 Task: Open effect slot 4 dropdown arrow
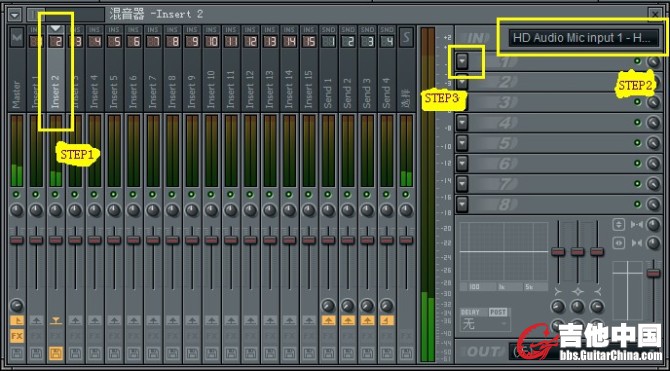click(x=462, y=123)
